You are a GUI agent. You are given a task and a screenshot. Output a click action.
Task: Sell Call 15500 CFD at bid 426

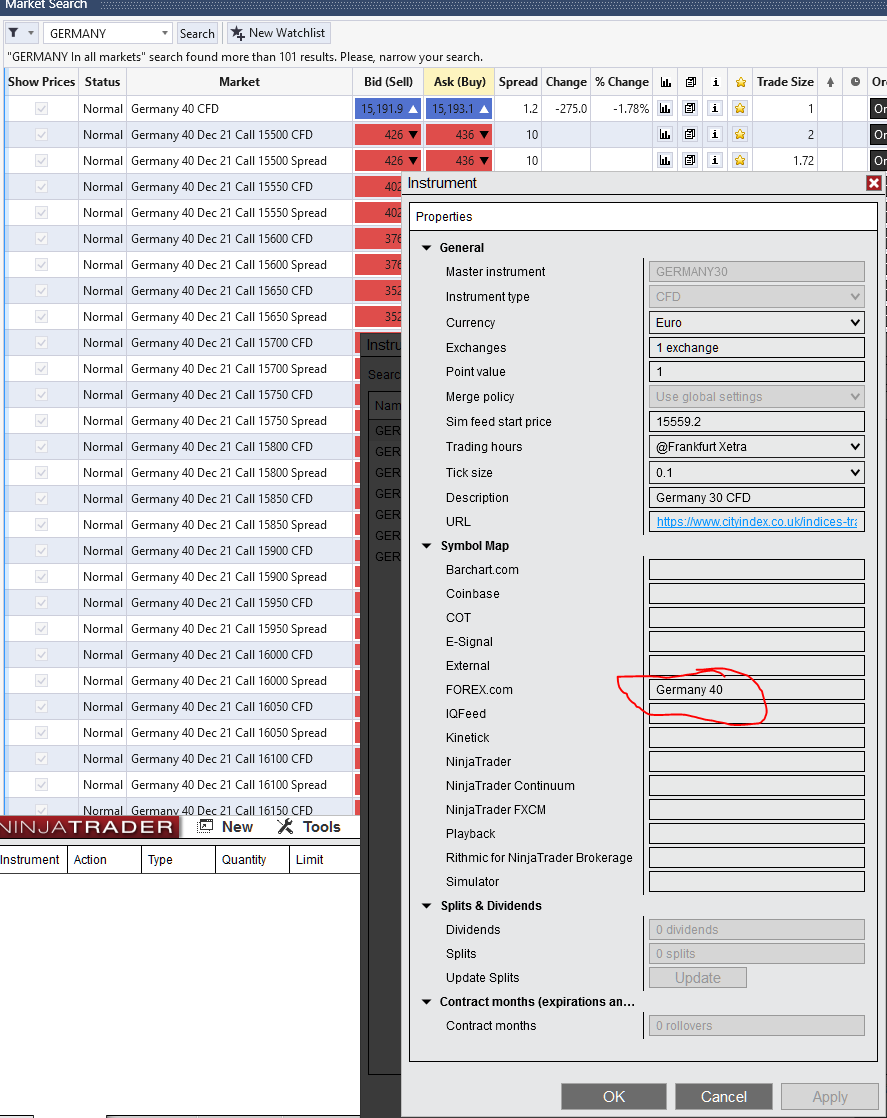(388, 134)
